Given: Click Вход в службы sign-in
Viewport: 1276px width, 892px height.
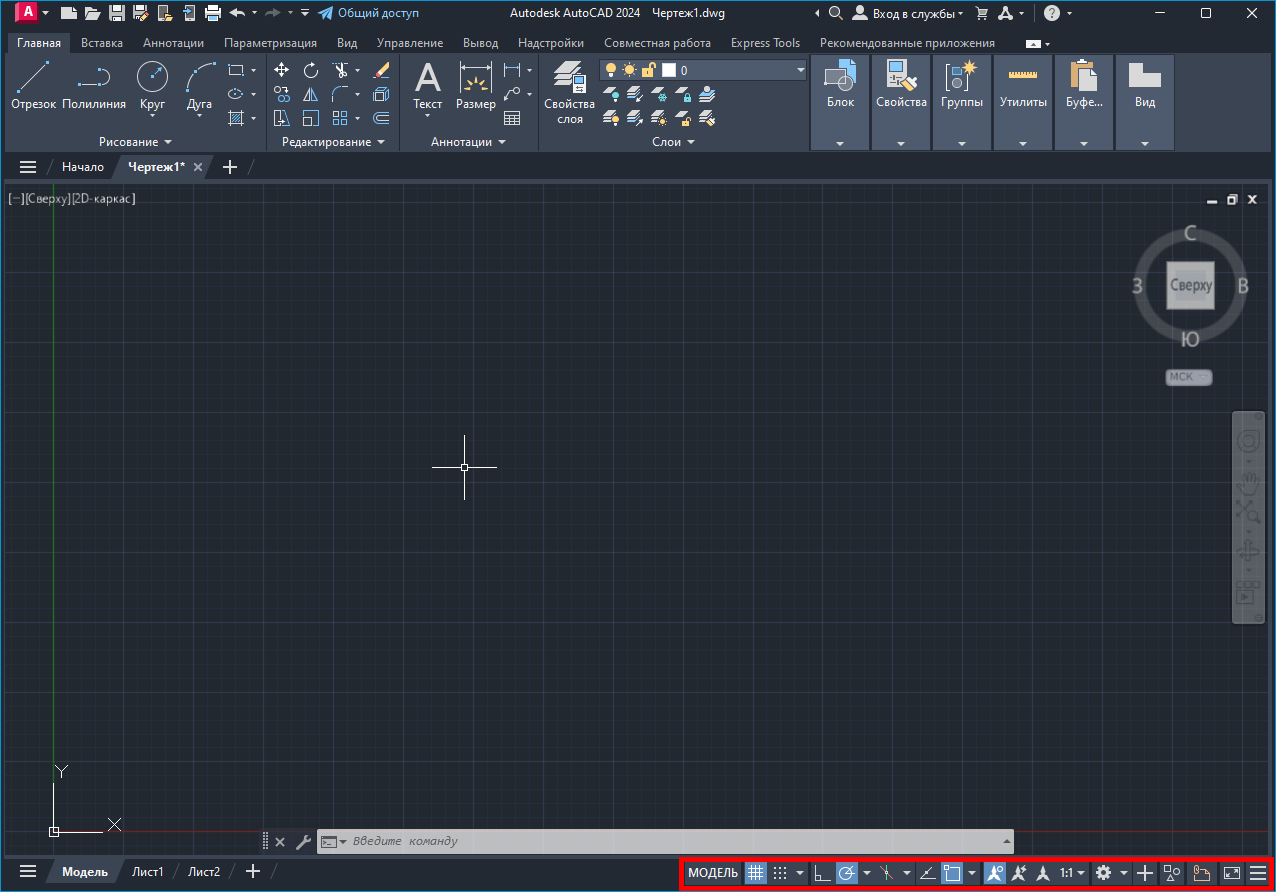Looking at the screenshot, I should pyautogui.click(x=908, y=13).
